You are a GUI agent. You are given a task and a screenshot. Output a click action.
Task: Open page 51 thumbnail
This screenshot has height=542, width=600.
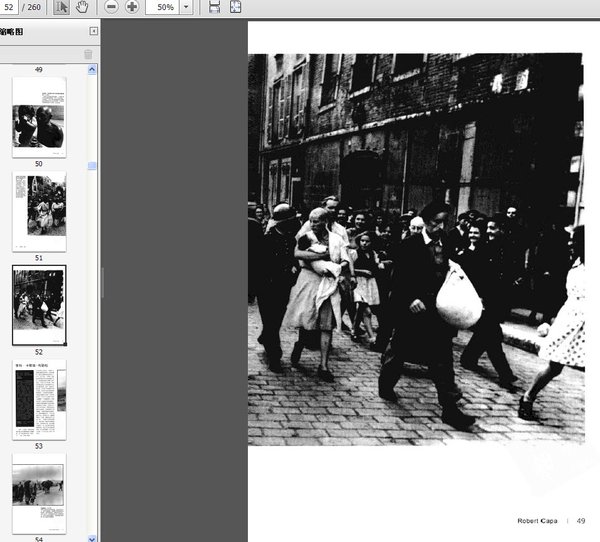[x=39, y=211]
